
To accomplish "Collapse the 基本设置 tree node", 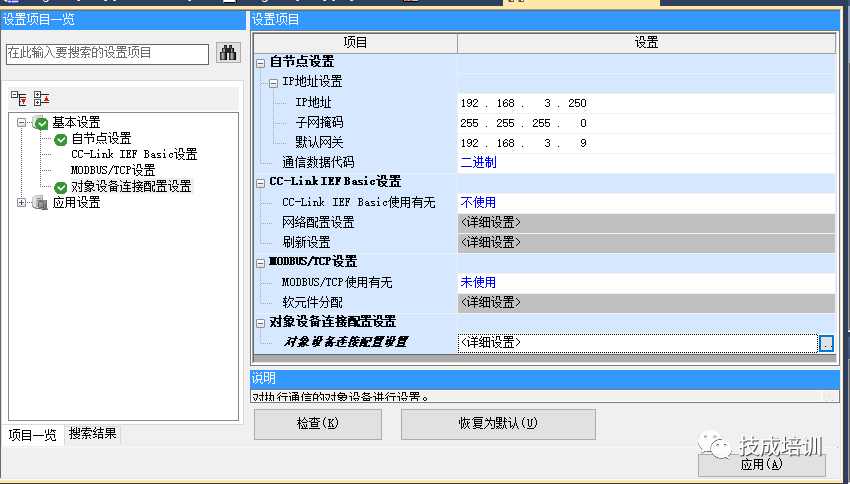I will (21, 122).
